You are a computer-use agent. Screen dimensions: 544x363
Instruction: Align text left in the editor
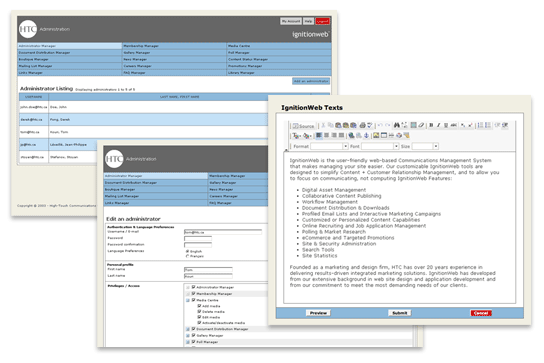(x=319, y=135)
